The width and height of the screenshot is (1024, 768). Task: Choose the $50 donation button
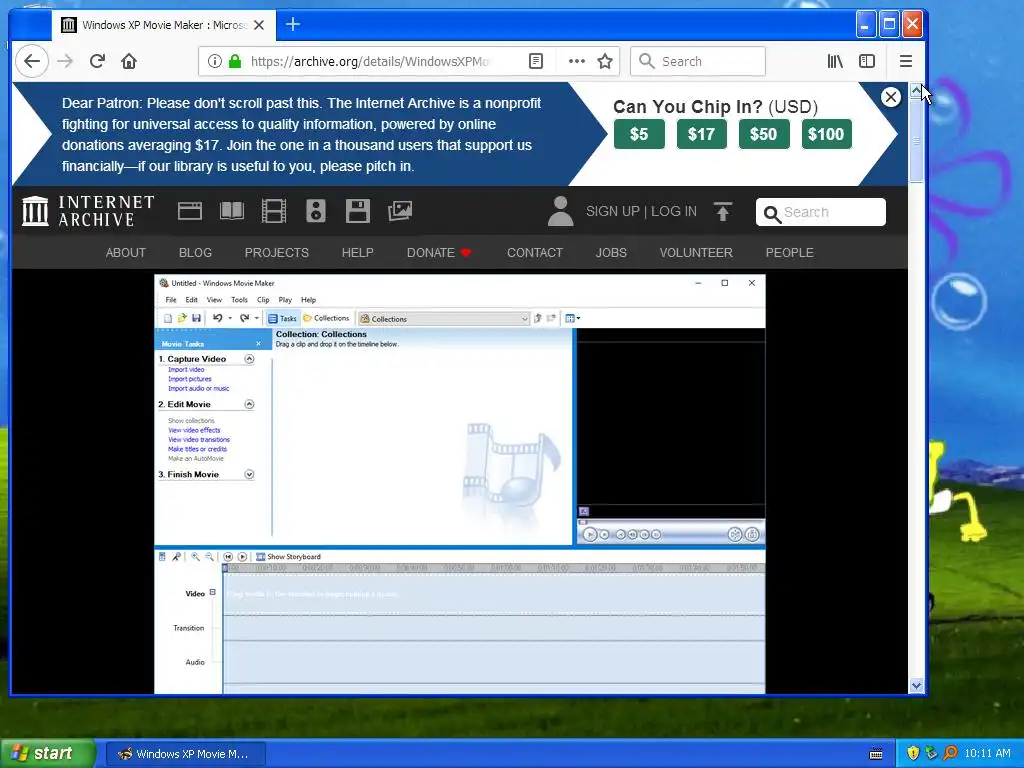pyautogui.click(x=763, y=135)
